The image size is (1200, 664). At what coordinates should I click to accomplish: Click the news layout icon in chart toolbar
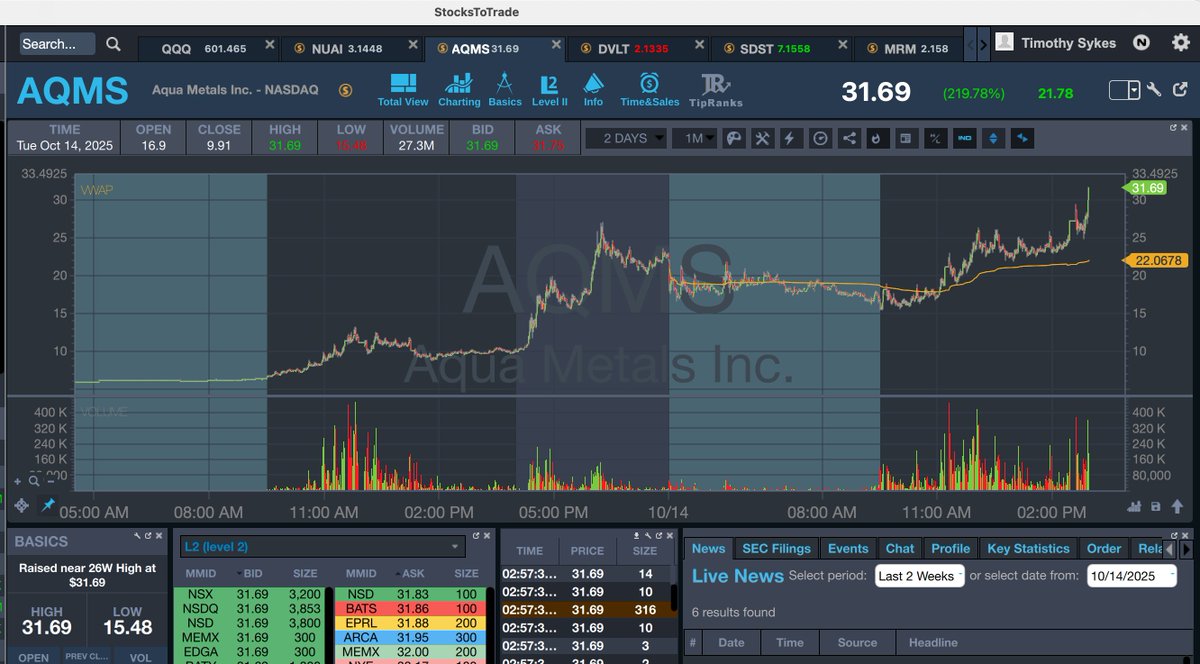[x=906, y=138]
